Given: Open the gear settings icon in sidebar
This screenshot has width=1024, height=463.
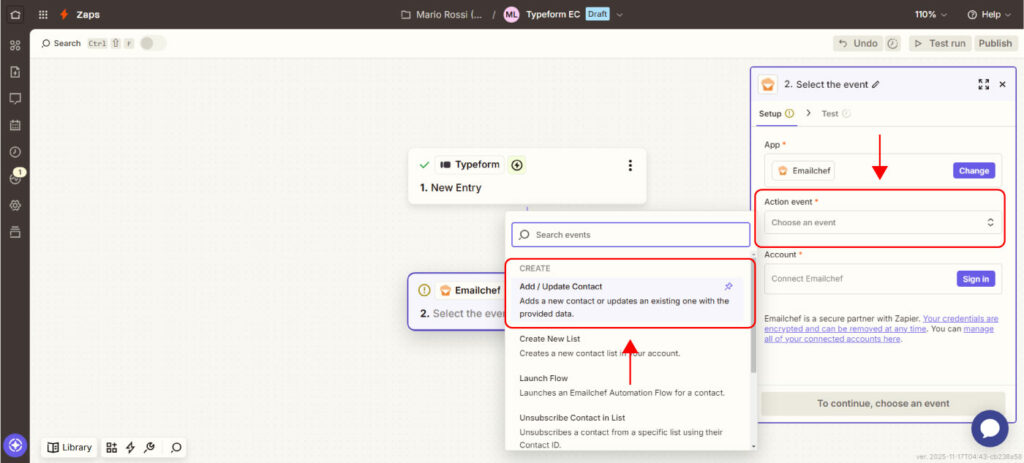Looking at the screenshot, I should (15, 205).
